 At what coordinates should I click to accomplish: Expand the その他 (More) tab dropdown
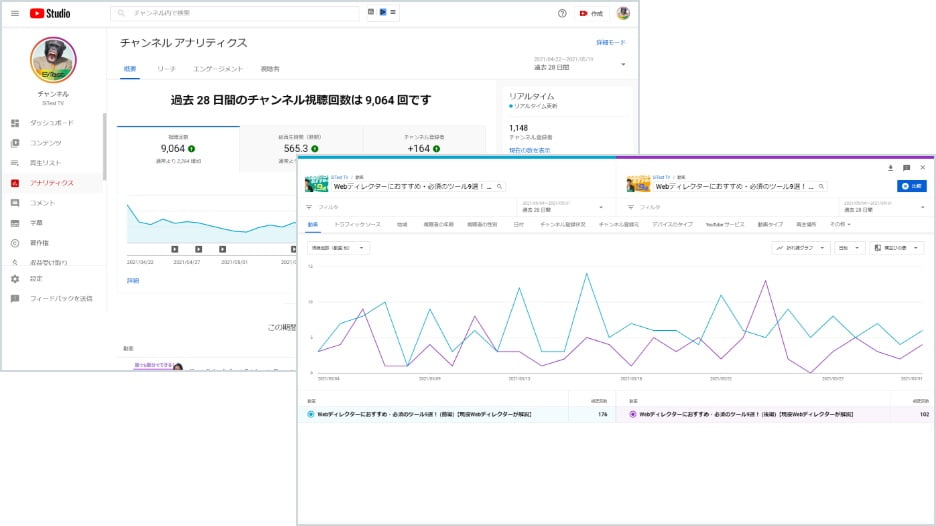tap(839, 224)
